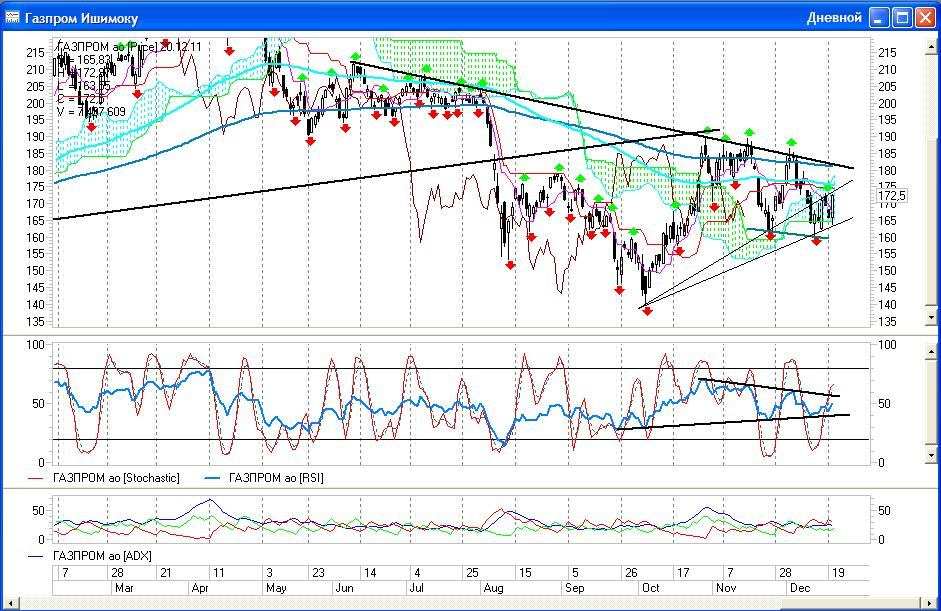The height and width of the screenshot is (611, 941).
Task: Click the price chart's vertical scrollbar up arrow
Action: pos(931,46)
